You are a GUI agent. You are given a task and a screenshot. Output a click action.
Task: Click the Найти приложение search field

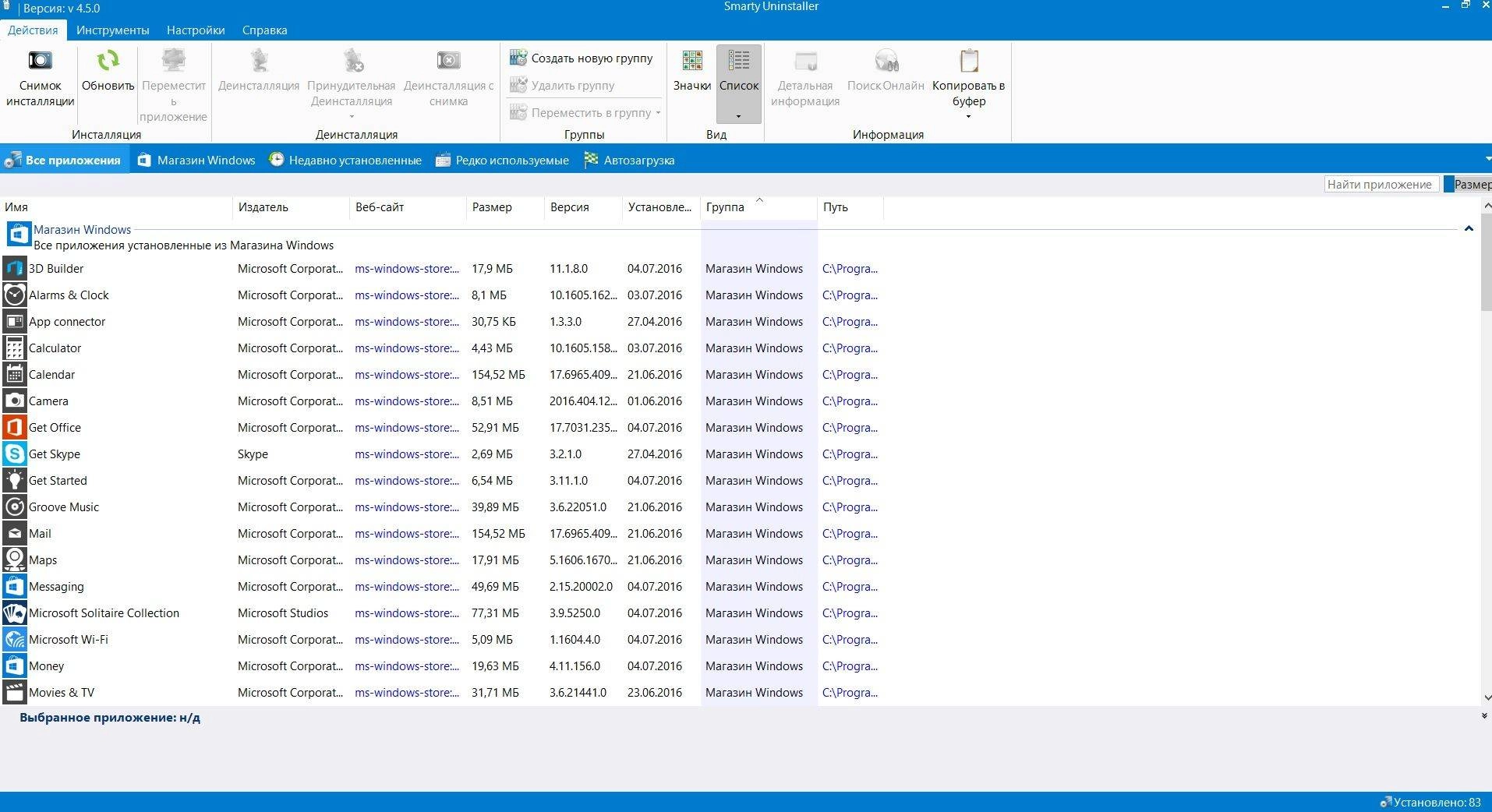click(x=1381, y=185)
